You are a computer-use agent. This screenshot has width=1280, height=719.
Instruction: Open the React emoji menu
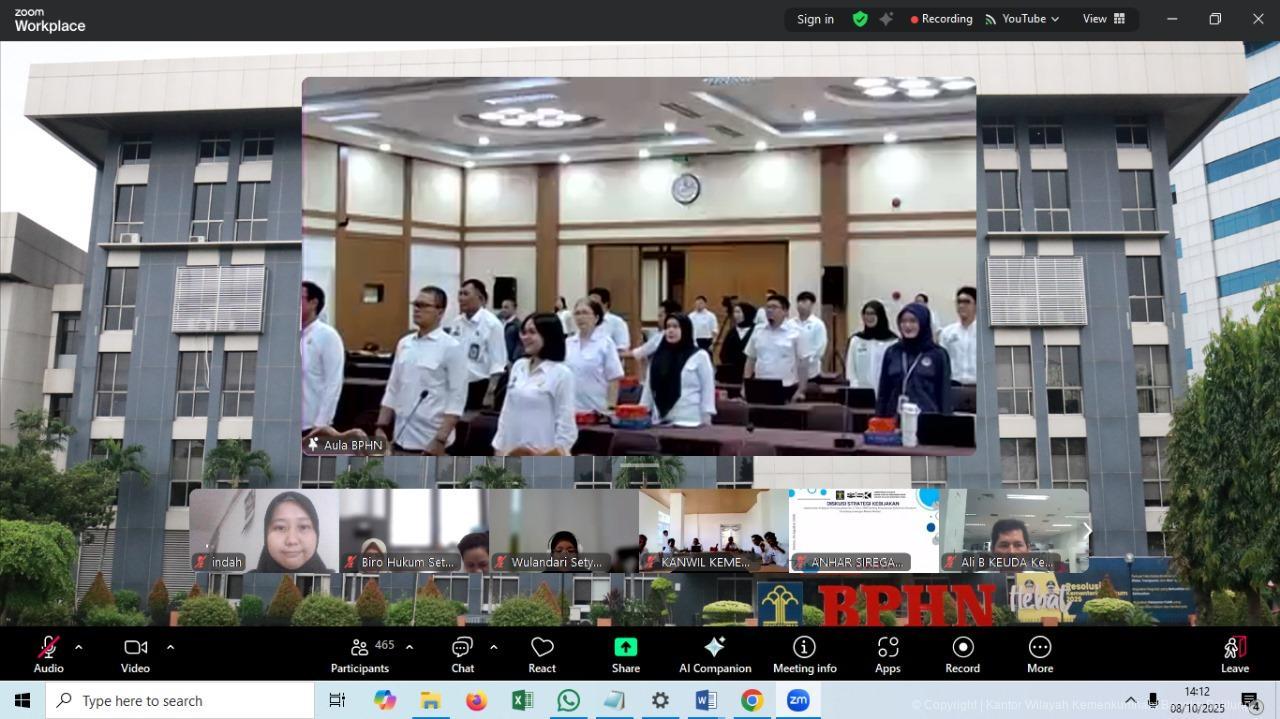point(542,655)
